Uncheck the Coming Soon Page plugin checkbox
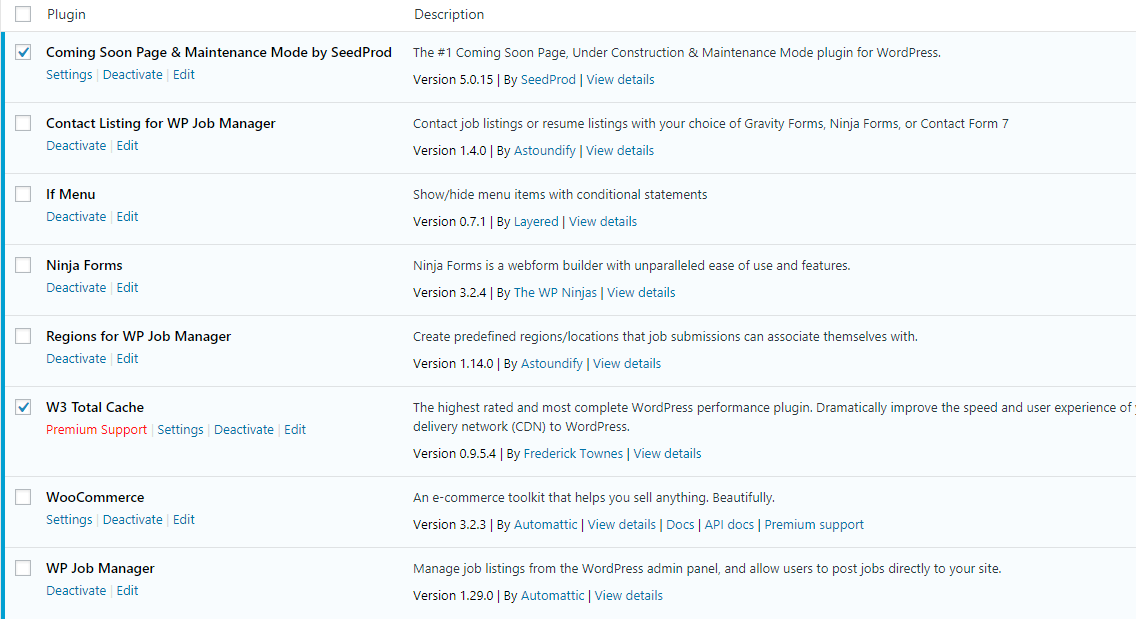The width and height of the screenshot is (1136, 619). tap(23, 52)
